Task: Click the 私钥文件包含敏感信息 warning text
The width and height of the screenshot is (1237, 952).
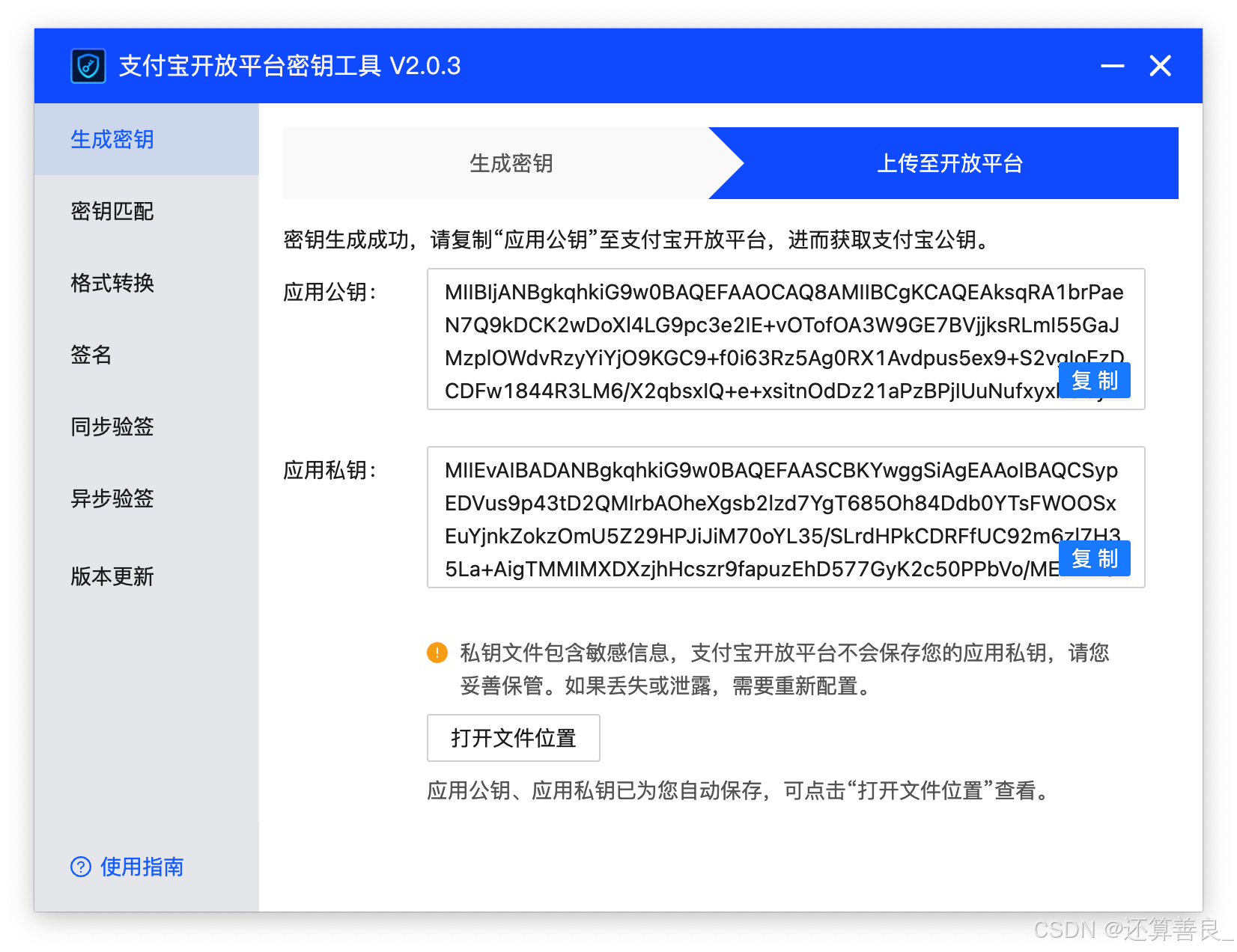Action: [784, 669]
